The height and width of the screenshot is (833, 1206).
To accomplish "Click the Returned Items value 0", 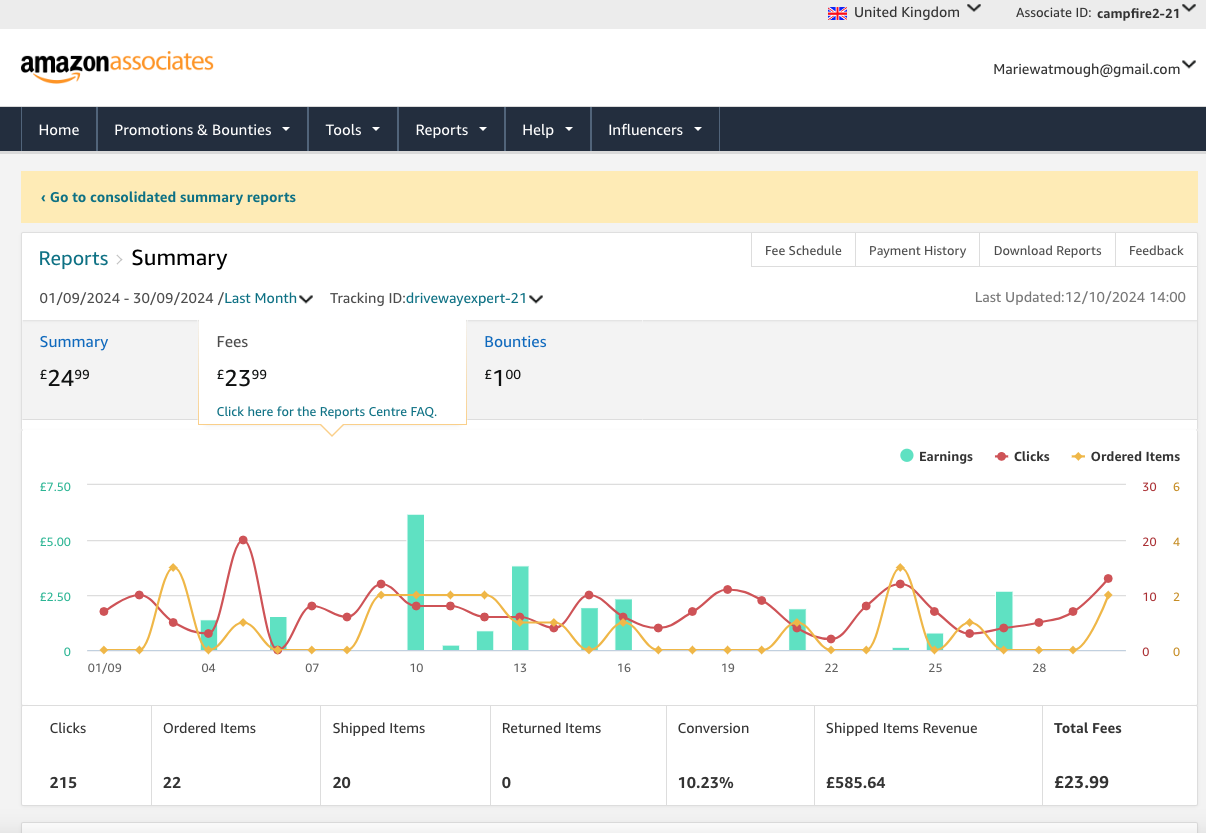I will point(506,782).
